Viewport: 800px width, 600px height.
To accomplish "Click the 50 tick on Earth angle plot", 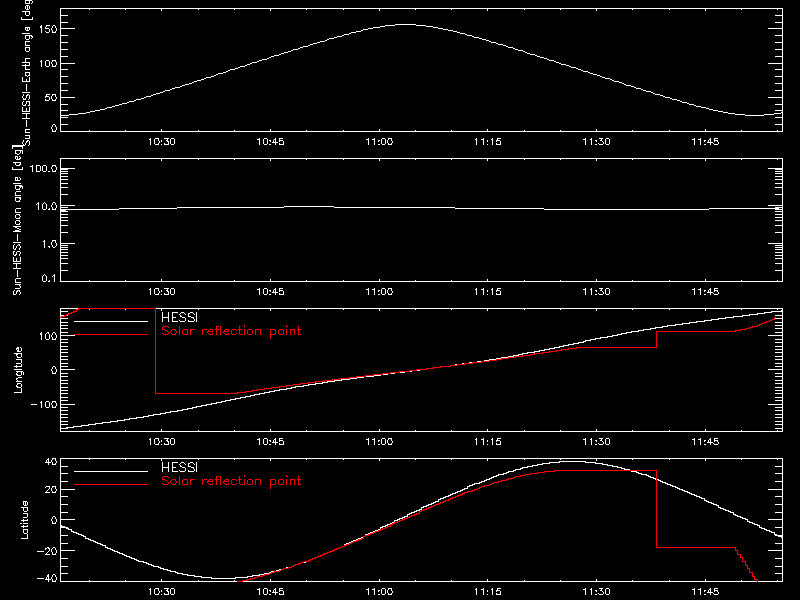I will (x=51, y=97).
